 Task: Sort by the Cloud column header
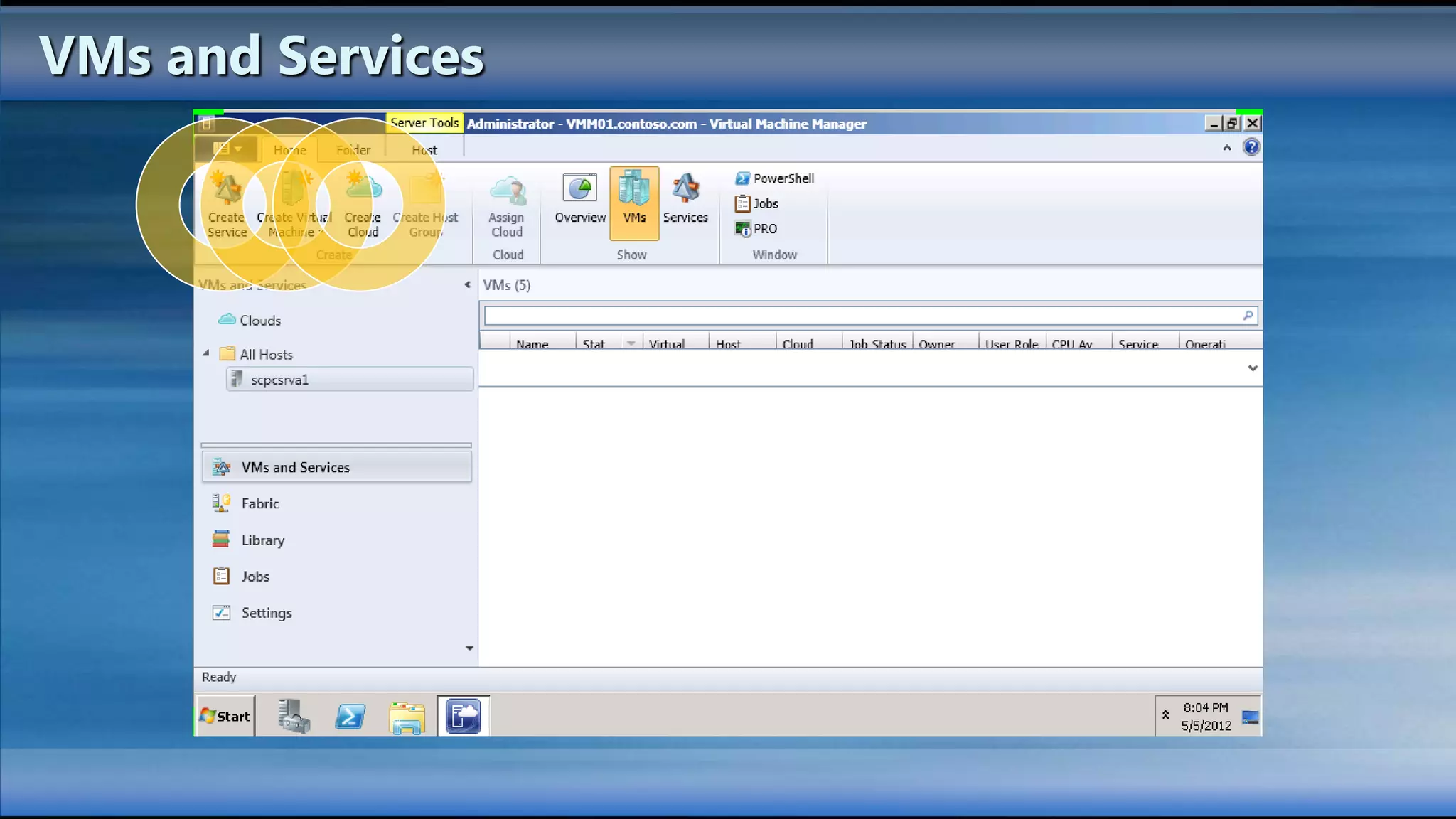click(x=809, y=342)
